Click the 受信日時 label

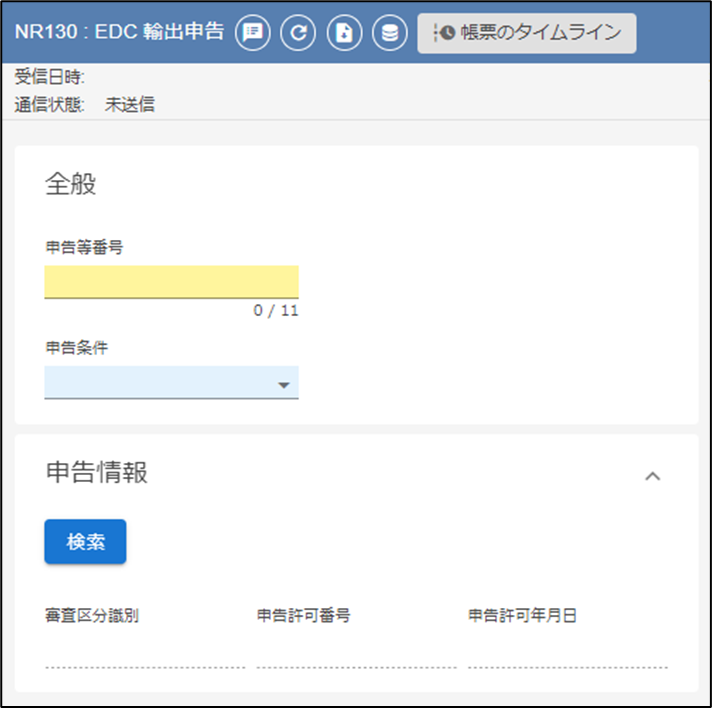click(50, 77)
